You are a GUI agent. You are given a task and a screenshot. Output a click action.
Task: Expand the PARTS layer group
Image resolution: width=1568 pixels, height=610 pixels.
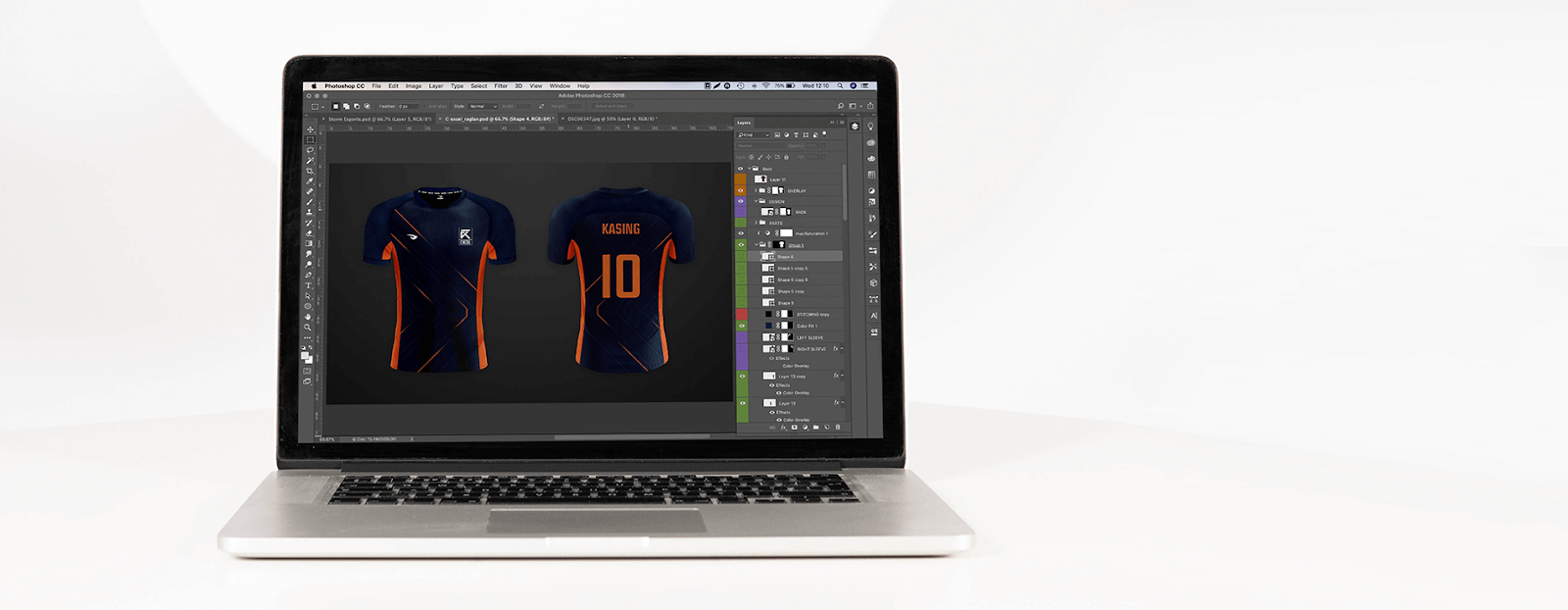coord(756,223)
